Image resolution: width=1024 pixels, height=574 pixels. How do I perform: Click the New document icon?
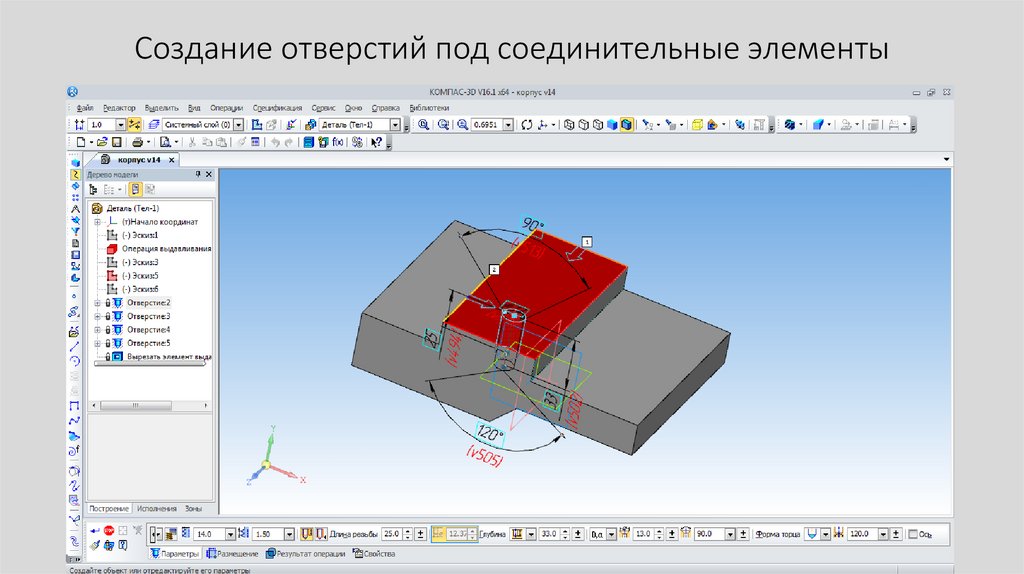click(x=81, y=142)
